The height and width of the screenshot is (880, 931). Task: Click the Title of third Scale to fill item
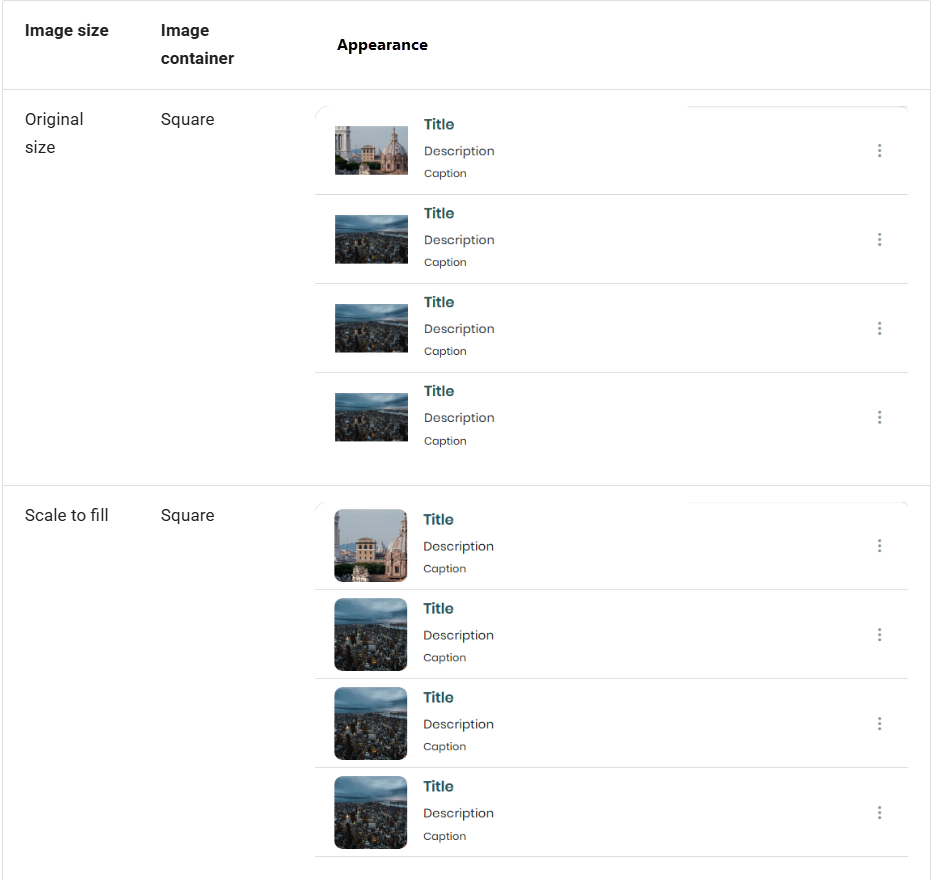438,698
